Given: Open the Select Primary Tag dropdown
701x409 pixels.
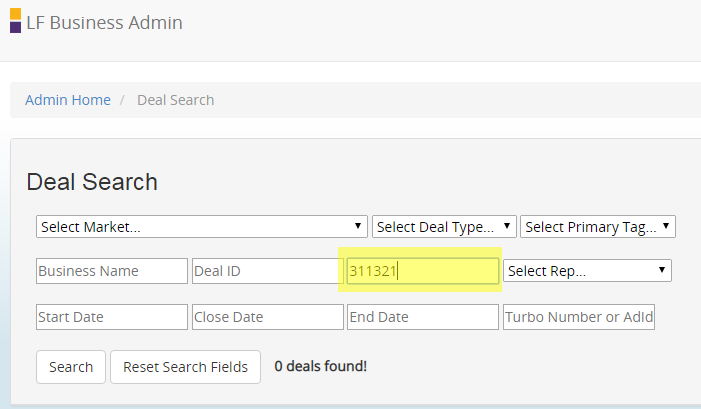Looking at the screenshot, I should (x=598, y=227).
